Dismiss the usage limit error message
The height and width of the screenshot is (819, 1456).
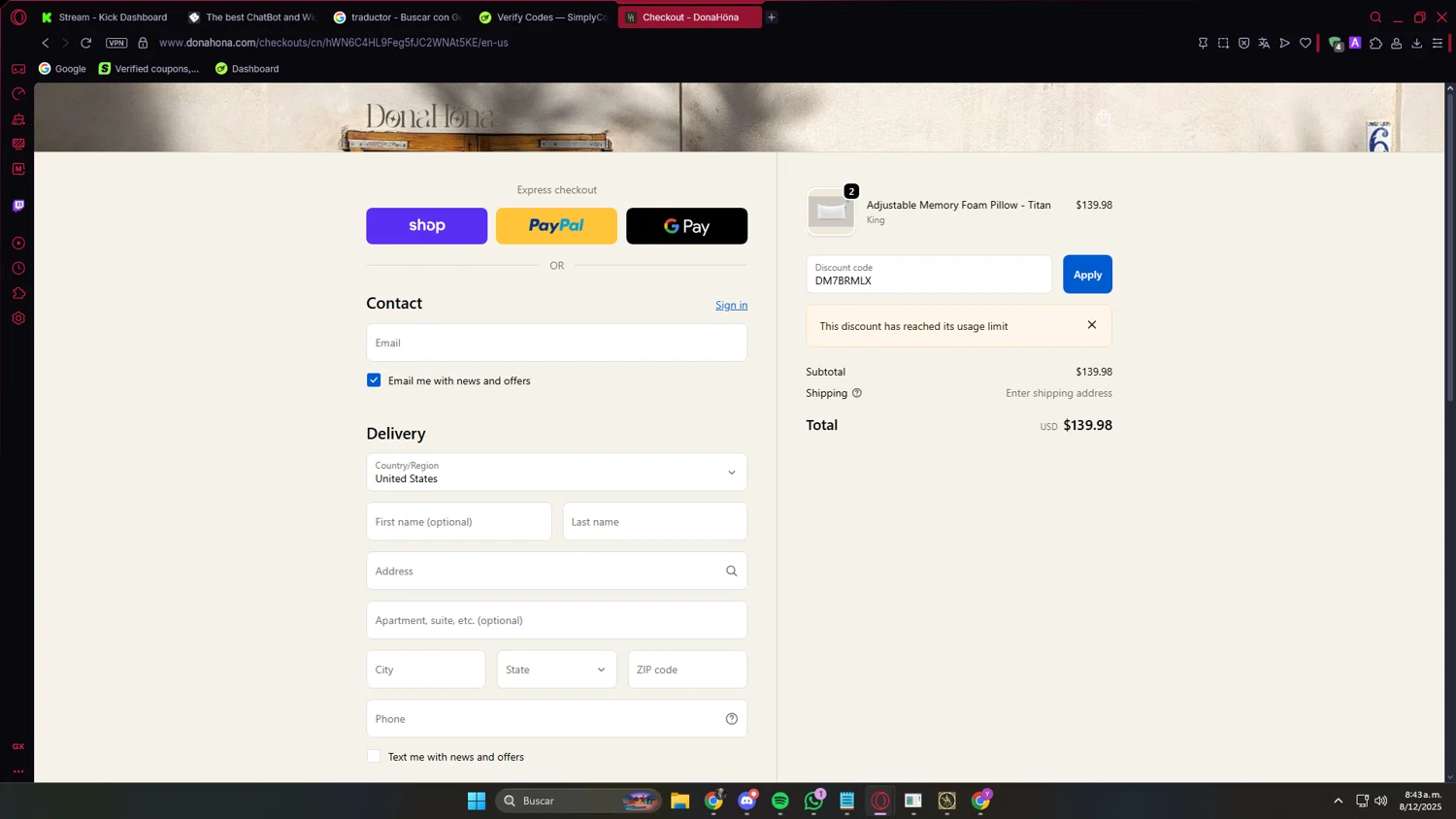click(1092, 325)
